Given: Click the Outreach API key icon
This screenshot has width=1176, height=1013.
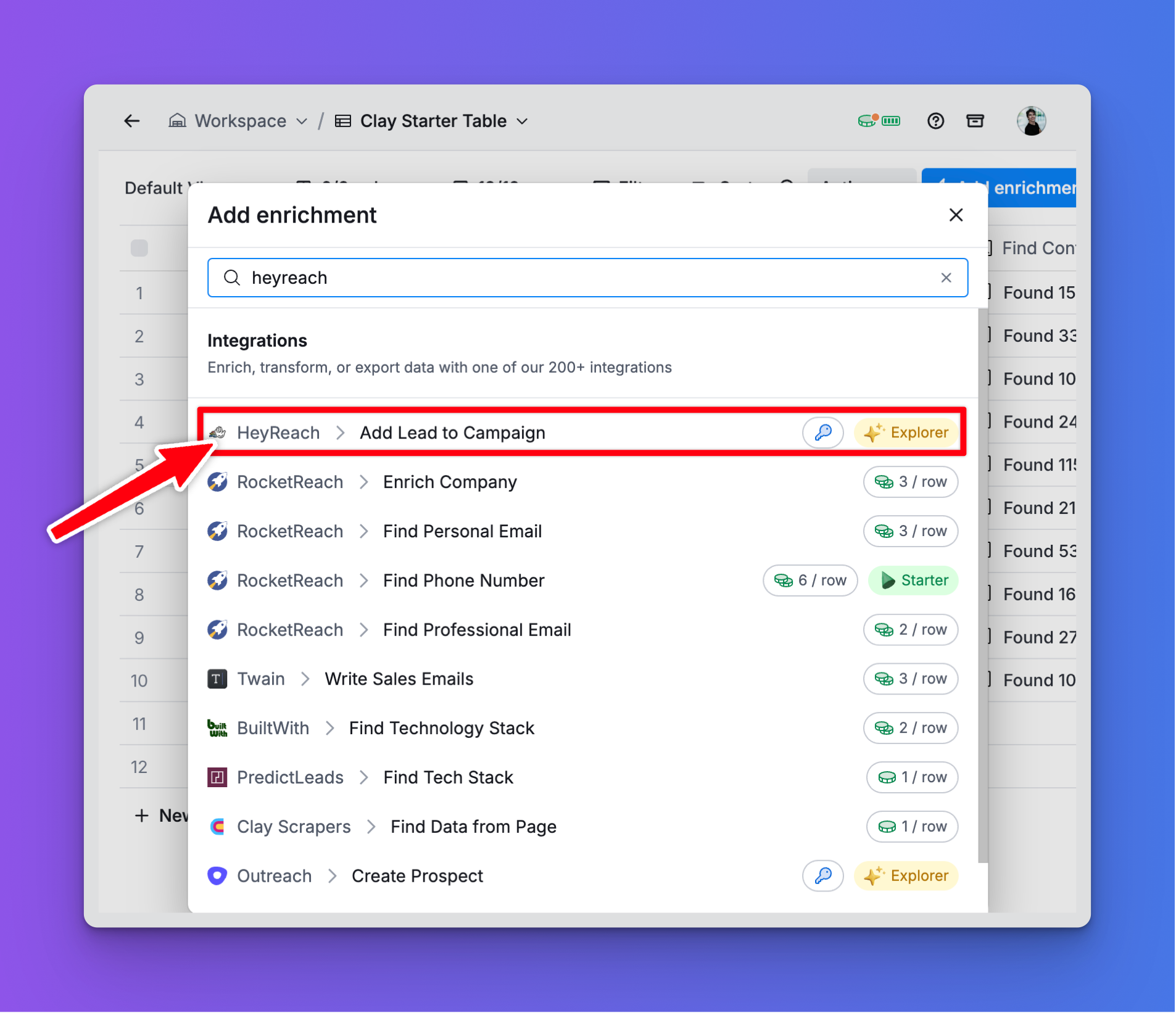Looking at the screenshot, I should [x=822, y=876].
